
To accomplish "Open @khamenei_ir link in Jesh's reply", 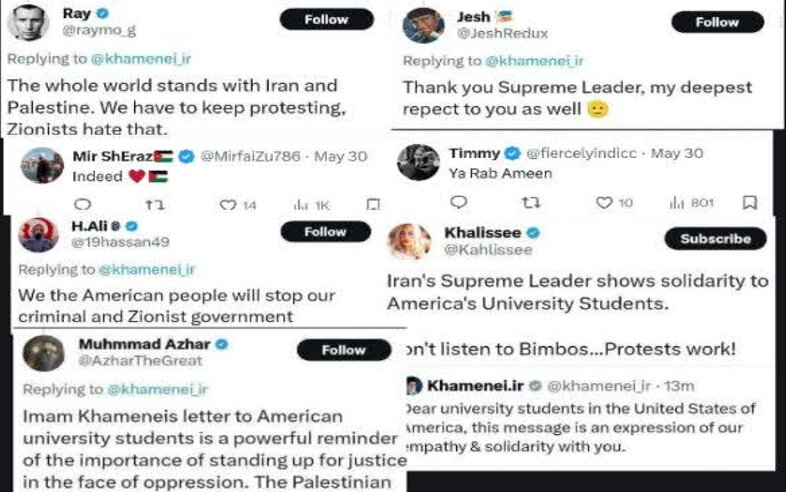I will coord(534,61).
